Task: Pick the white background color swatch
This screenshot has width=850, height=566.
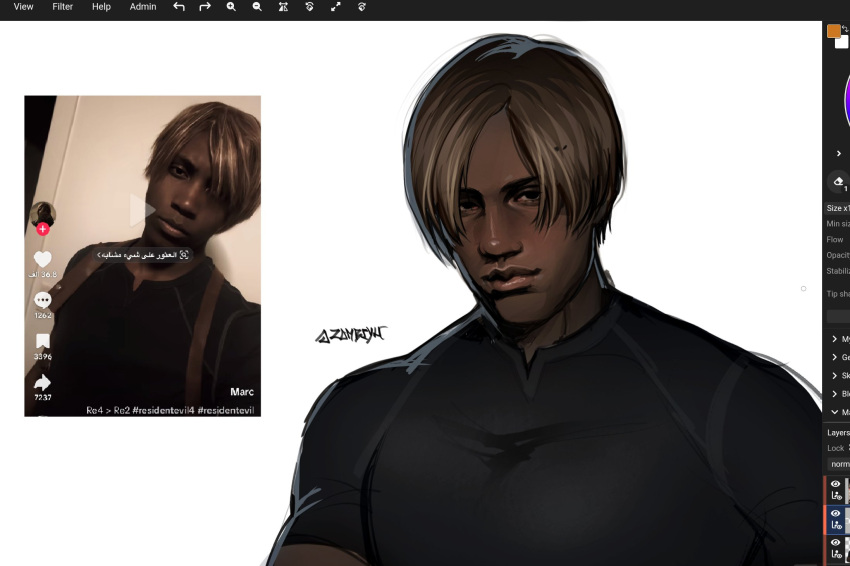Action: coord(843,42)
